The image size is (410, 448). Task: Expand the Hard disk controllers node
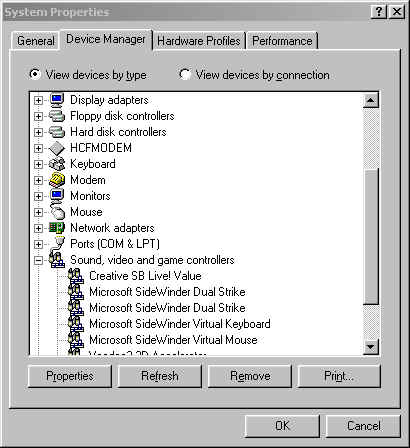pyautogui.click(x=38, y=132)
